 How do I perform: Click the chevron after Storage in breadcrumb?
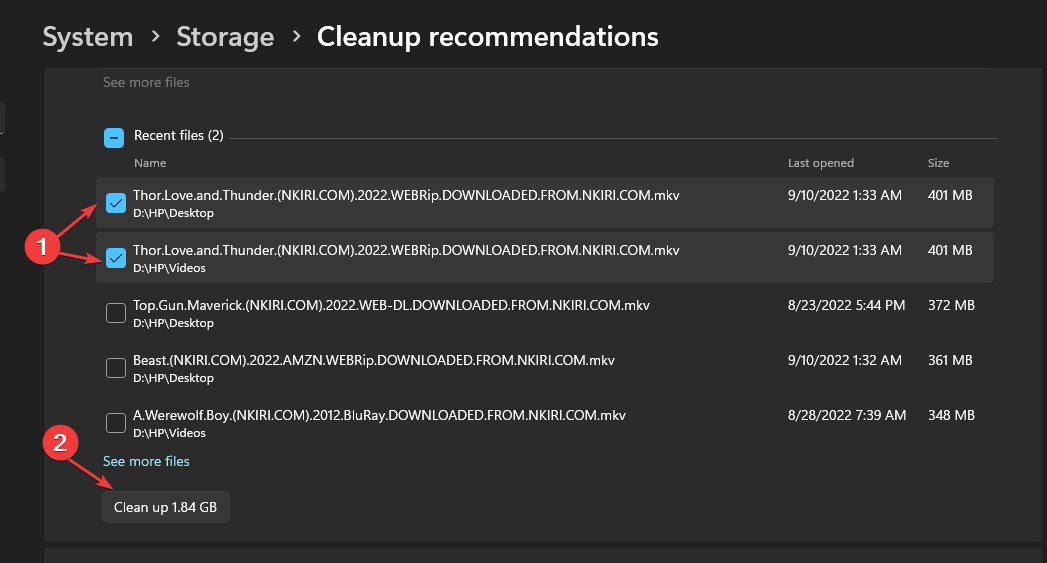[296, 36]
